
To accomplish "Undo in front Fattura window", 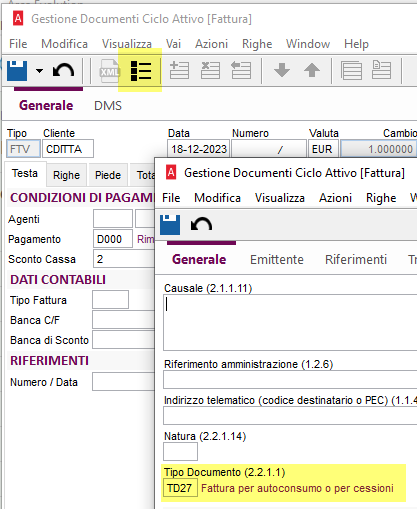I will click(201, 224).
